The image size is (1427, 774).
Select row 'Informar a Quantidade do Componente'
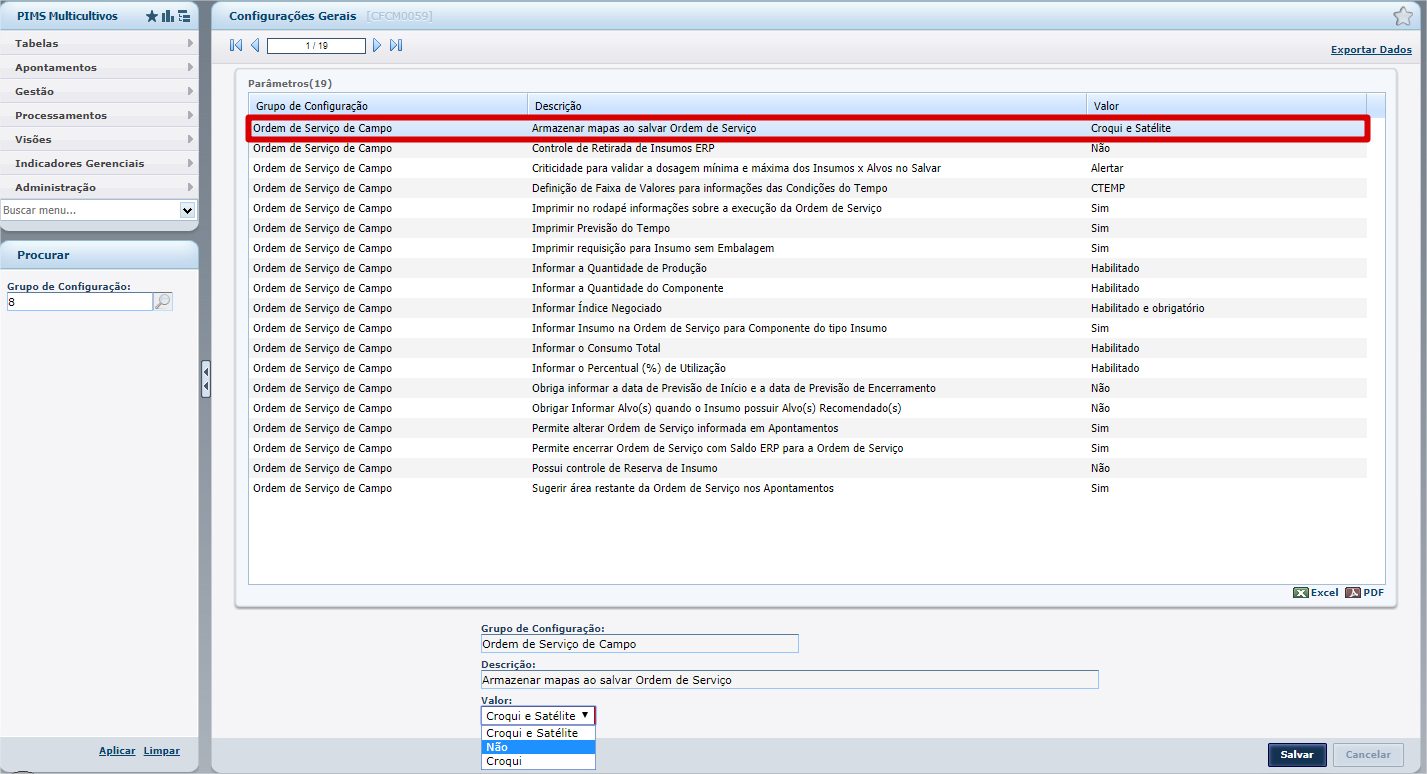807,288
